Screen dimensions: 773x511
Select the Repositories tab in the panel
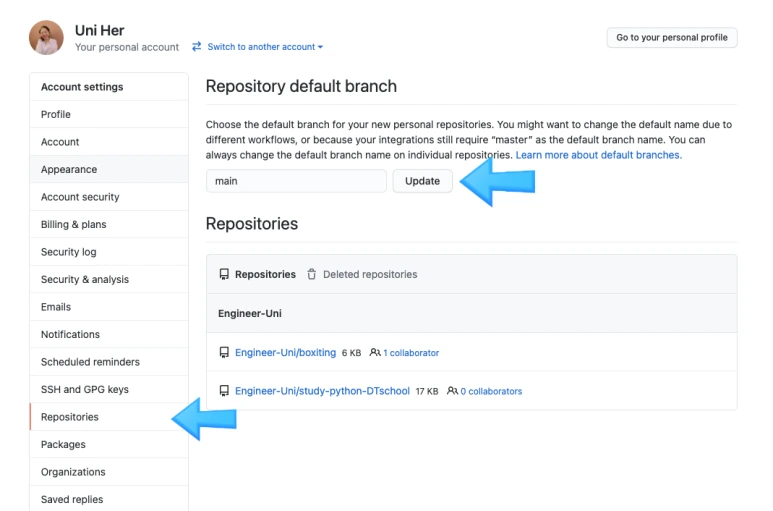265,274
